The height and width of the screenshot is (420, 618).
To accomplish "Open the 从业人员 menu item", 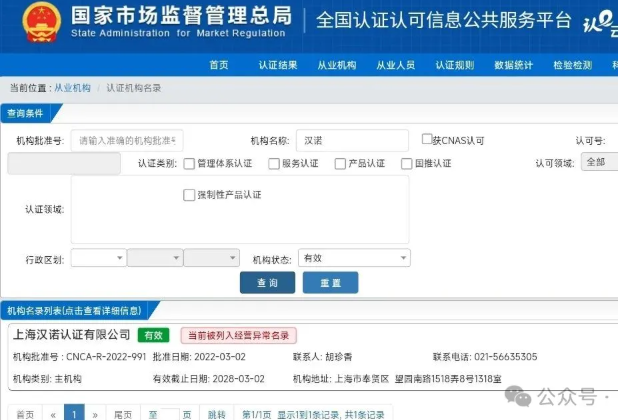I will pyautogui.click(x=396, y=65).
